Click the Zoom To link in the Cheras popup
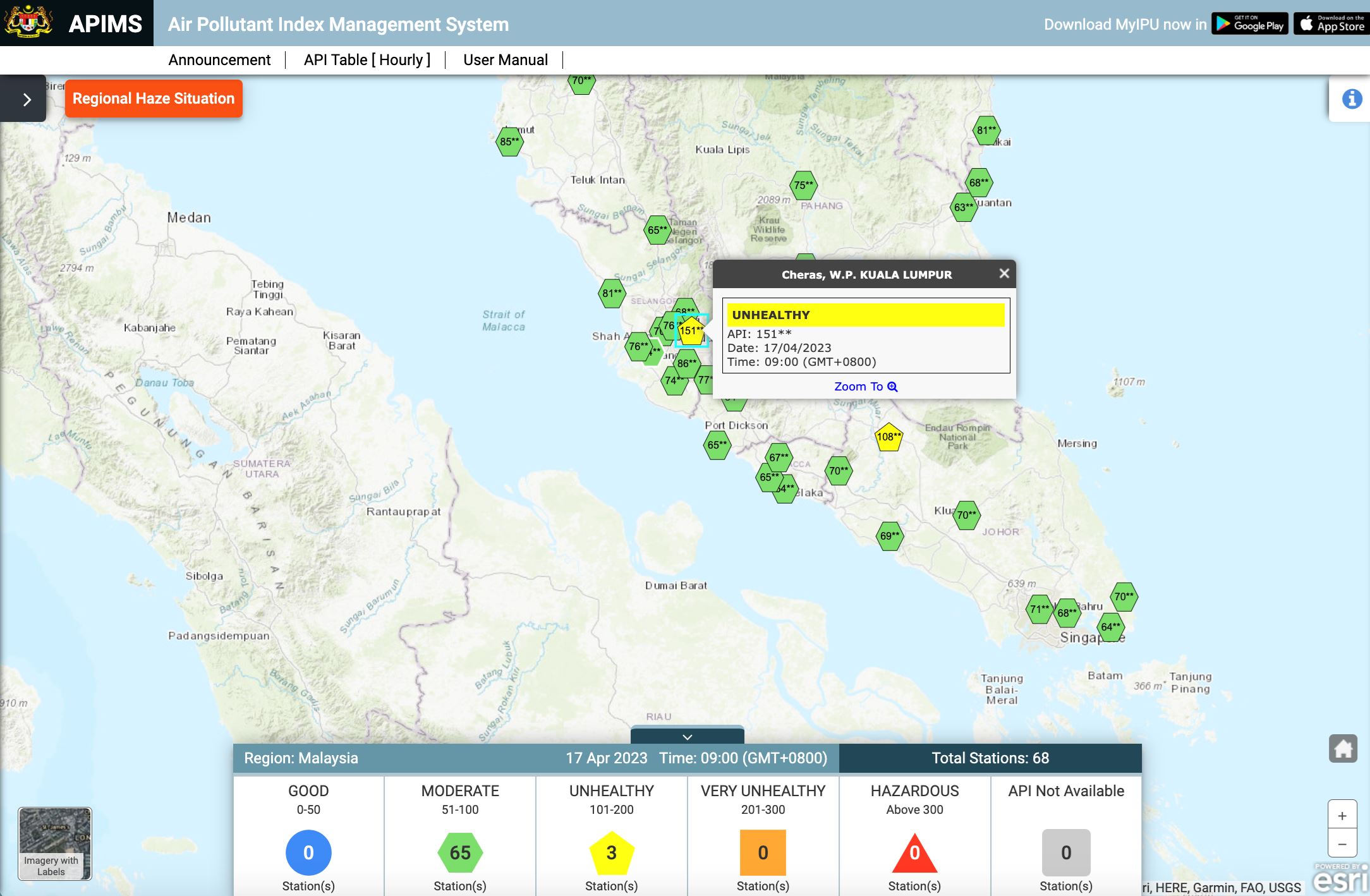This screenshot has width=1370, height=896. click(x=864, y=386)
